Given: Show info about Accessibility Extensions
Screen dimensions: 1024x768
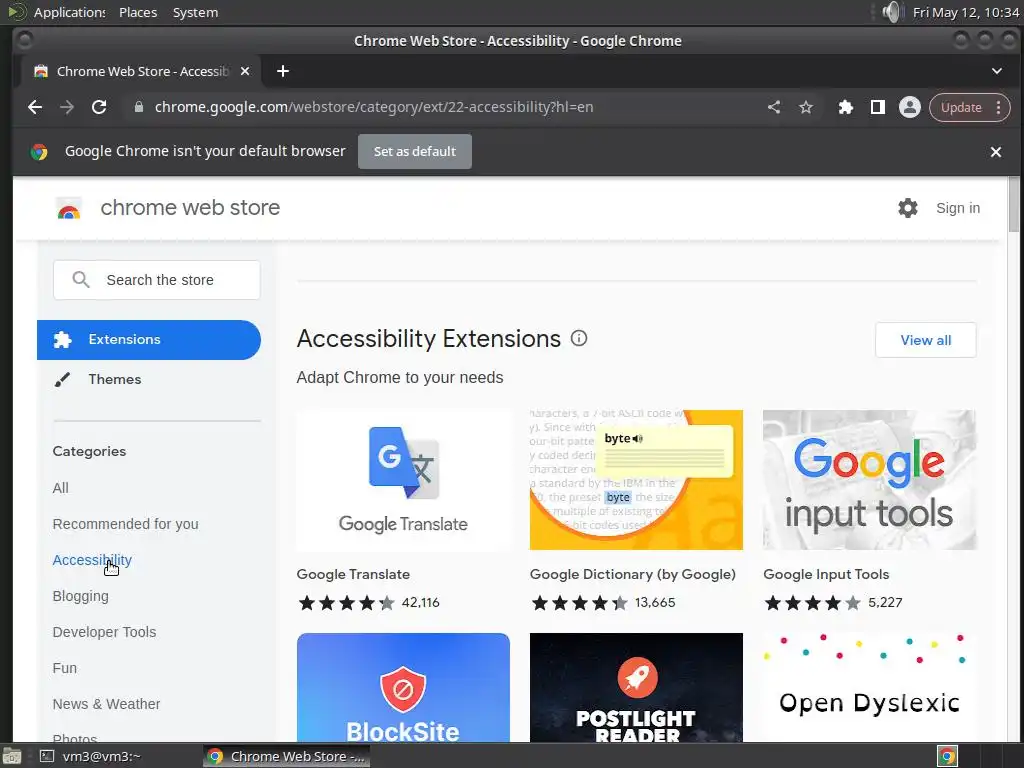Looking at the screenshot, I should [x=579, y=338].
